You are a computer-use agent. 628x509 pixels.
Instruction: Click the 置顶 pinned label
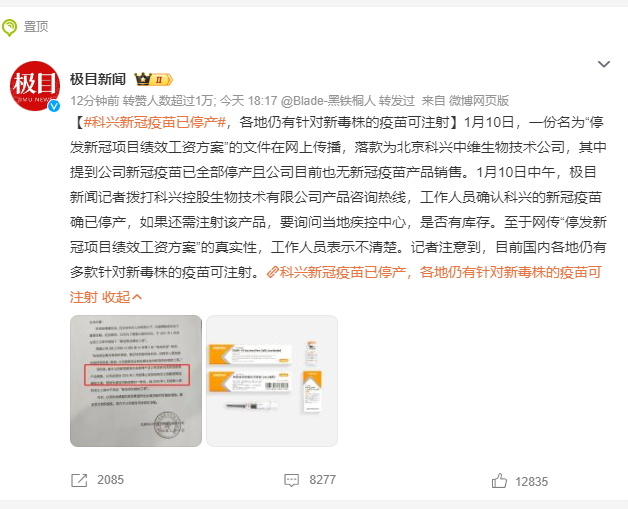pyautogui.click(x=36, y=27)
